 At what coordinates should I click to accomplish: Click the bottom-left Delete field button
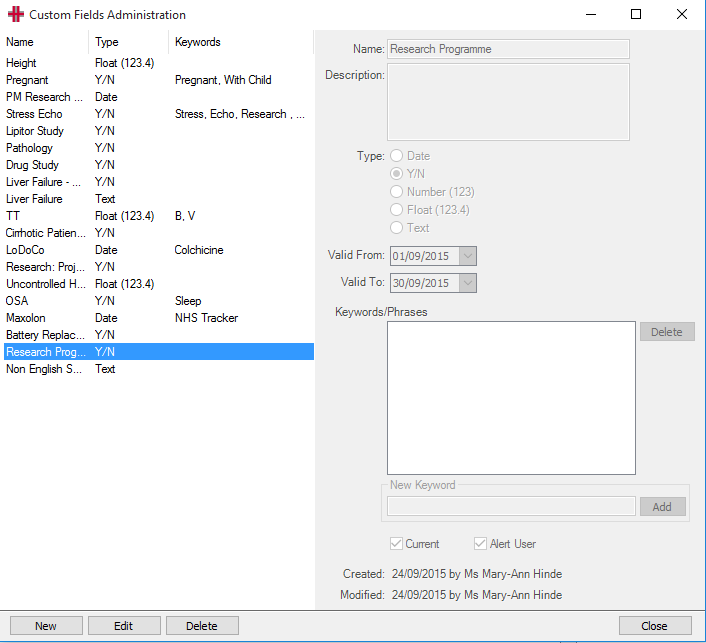pyautogui.click(x=202, y=626)
